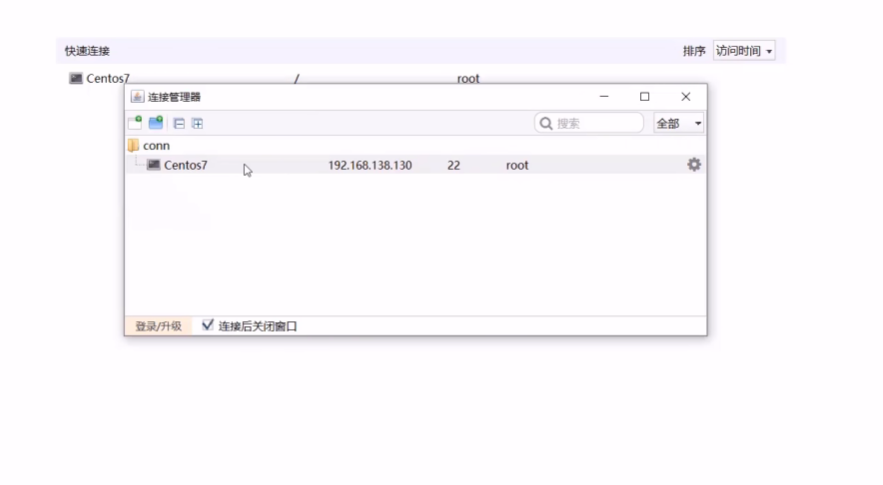This screenshot has height=485, width=883.
Task: Expand all groups with the plus icon
Action: click(x=197, y=123)
